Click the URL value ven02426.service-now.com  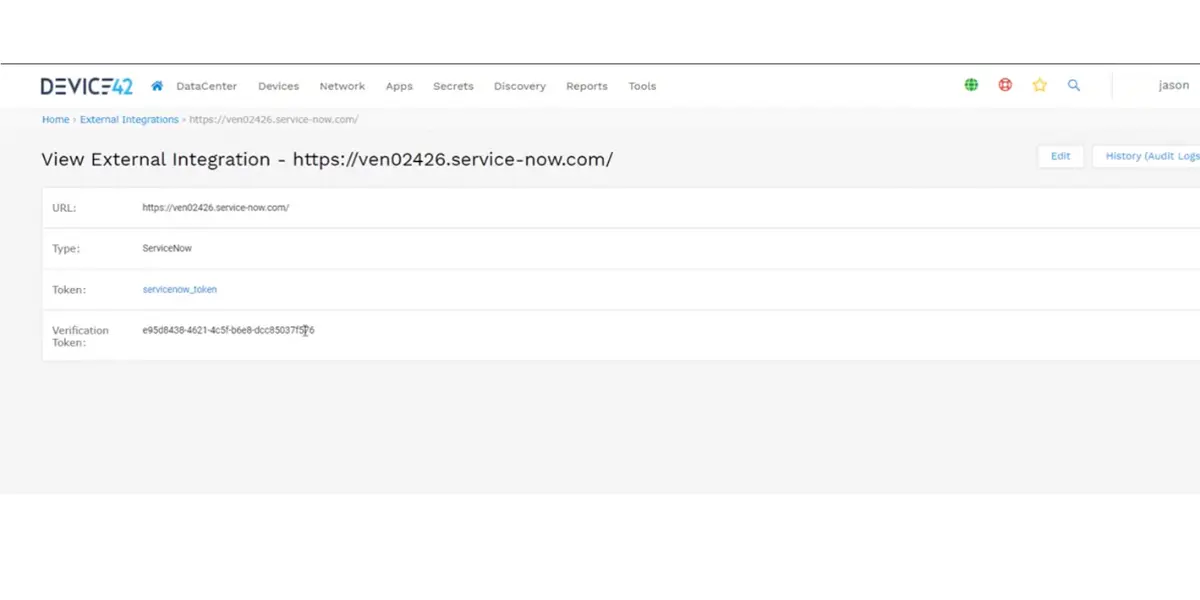(x=216, y=207)
